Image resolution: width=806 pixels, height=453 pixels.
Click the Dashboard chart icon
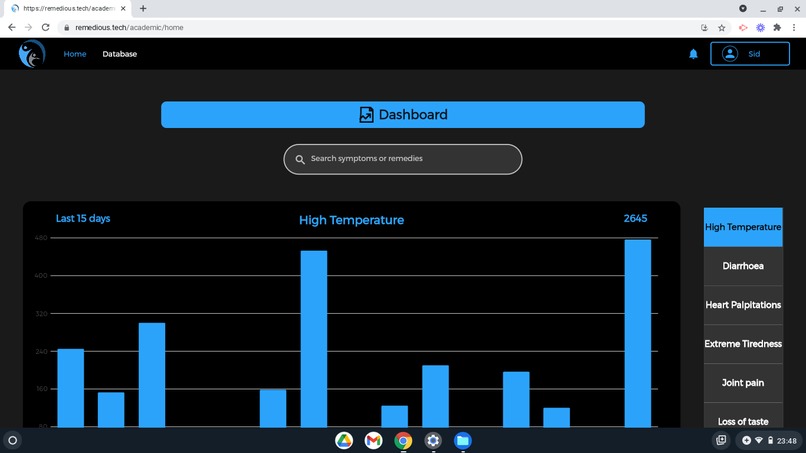(366, 115)
